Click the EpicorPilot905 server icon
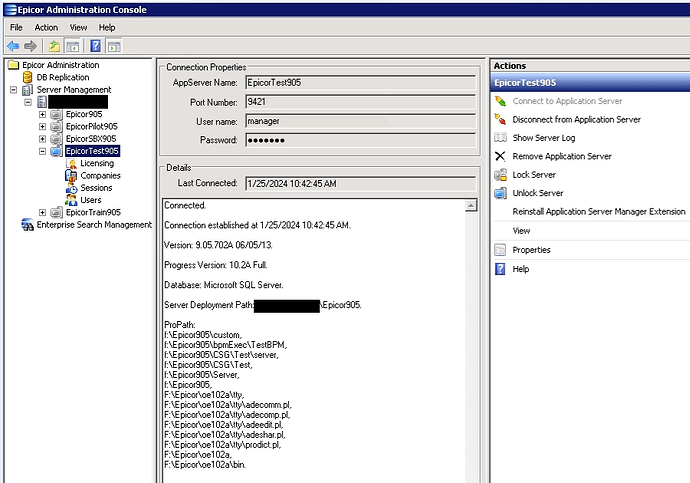This screenshot has width=690, height=483. click(56, 127)
